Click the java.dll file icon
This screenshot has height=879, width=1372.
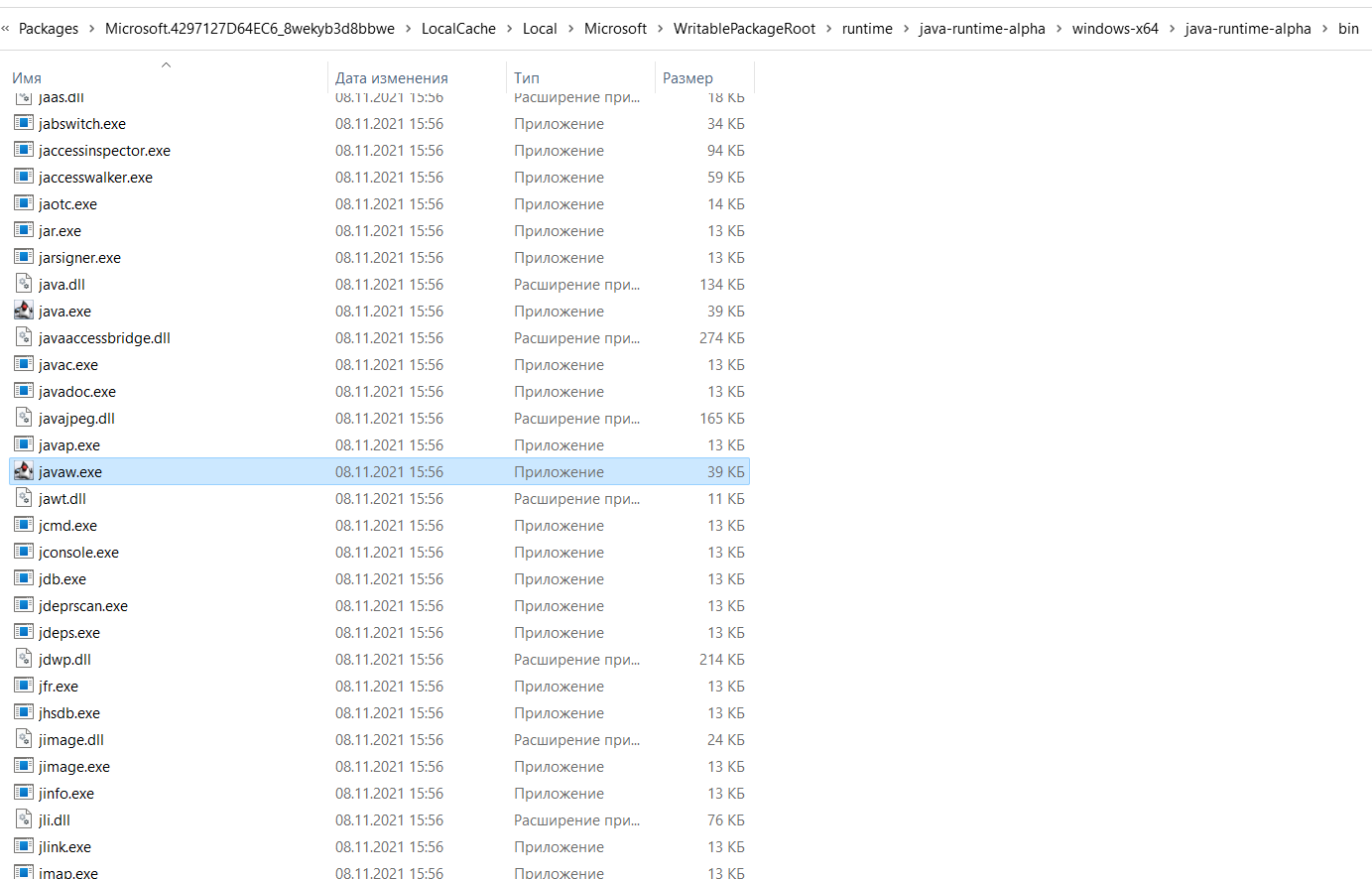coord(24,284)
